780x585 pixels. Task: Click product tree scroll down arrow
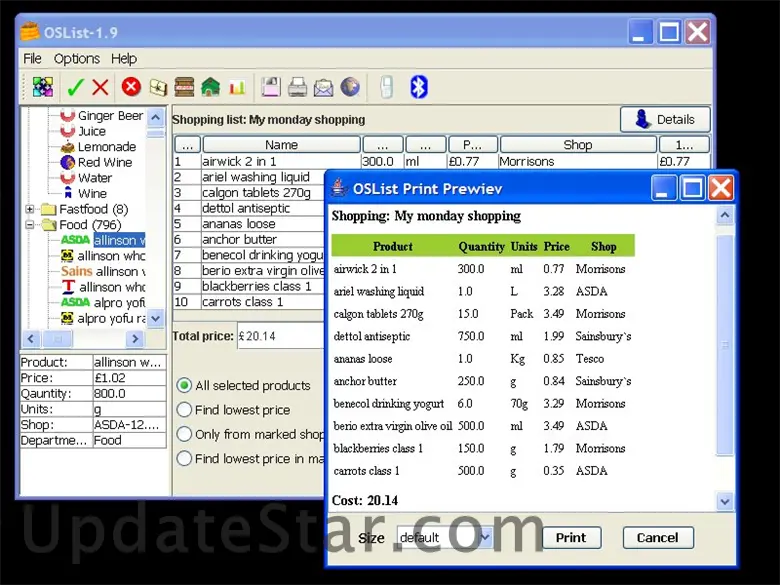[x=156, y=318]
